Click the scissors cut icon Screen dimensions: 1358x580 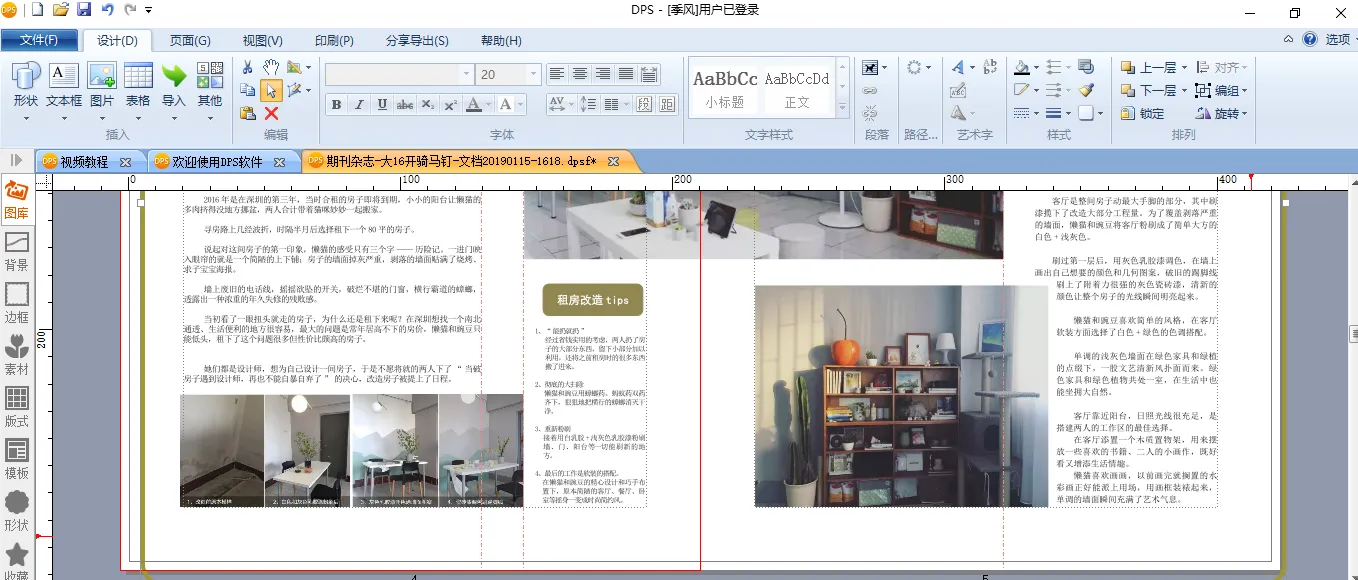click(x=248, y=67)
